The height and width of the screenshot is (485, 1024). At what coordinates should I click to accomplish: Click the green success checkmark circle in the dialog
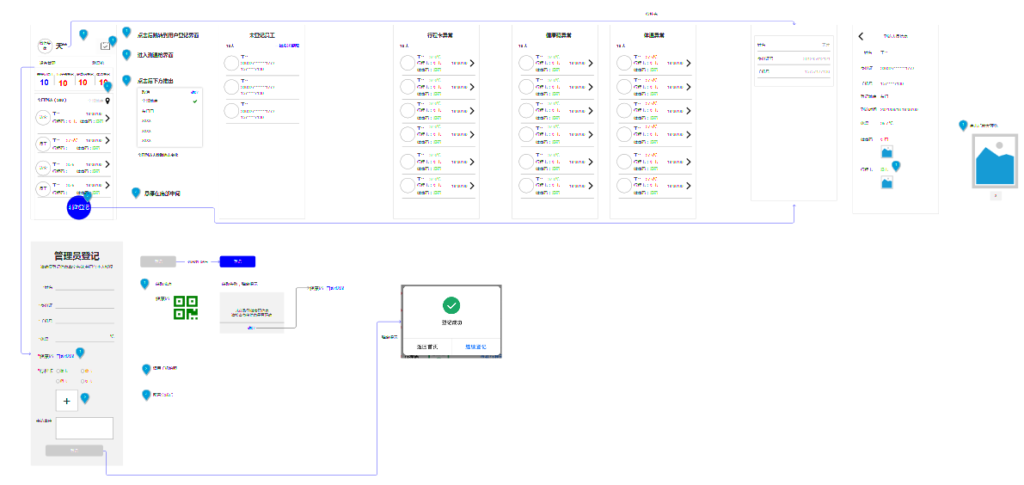pyautogui.click(x=451, y=305)
